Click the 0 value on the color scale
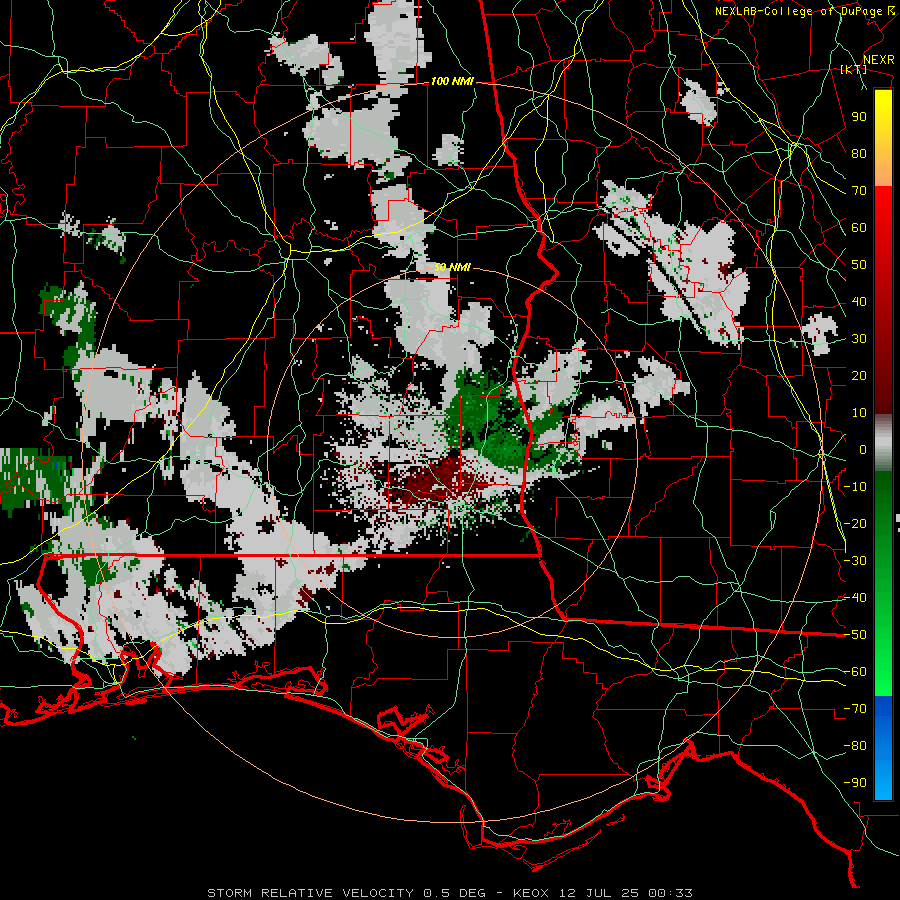The height and width of the screenshot is (900, 900). (x=863, y=450)
